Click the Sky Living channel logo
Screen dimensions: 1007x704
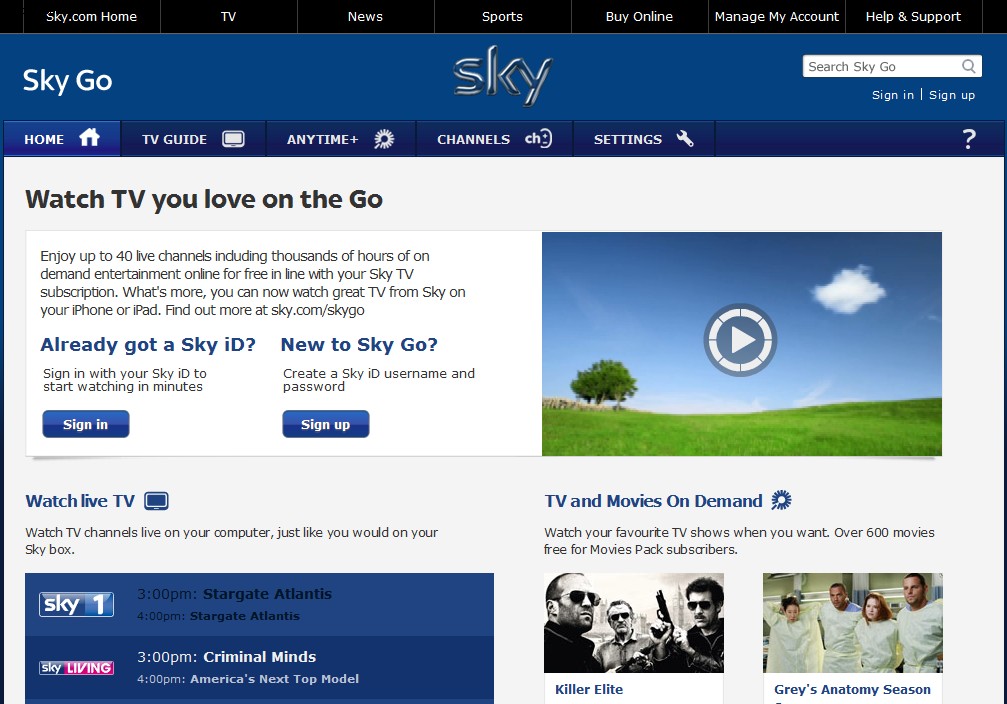[x=76, y=668]
